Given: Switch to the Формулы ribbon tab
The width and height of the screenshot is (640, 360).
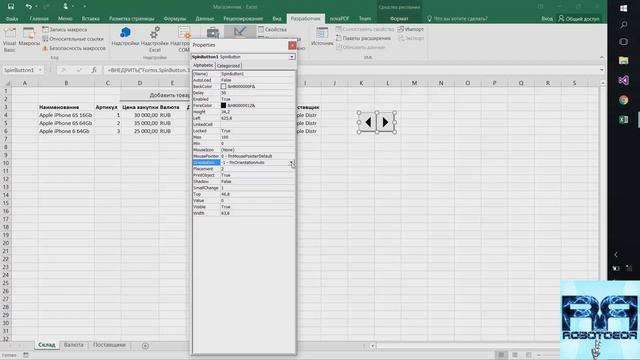Looking at the screenshot, I should (175, 19).
